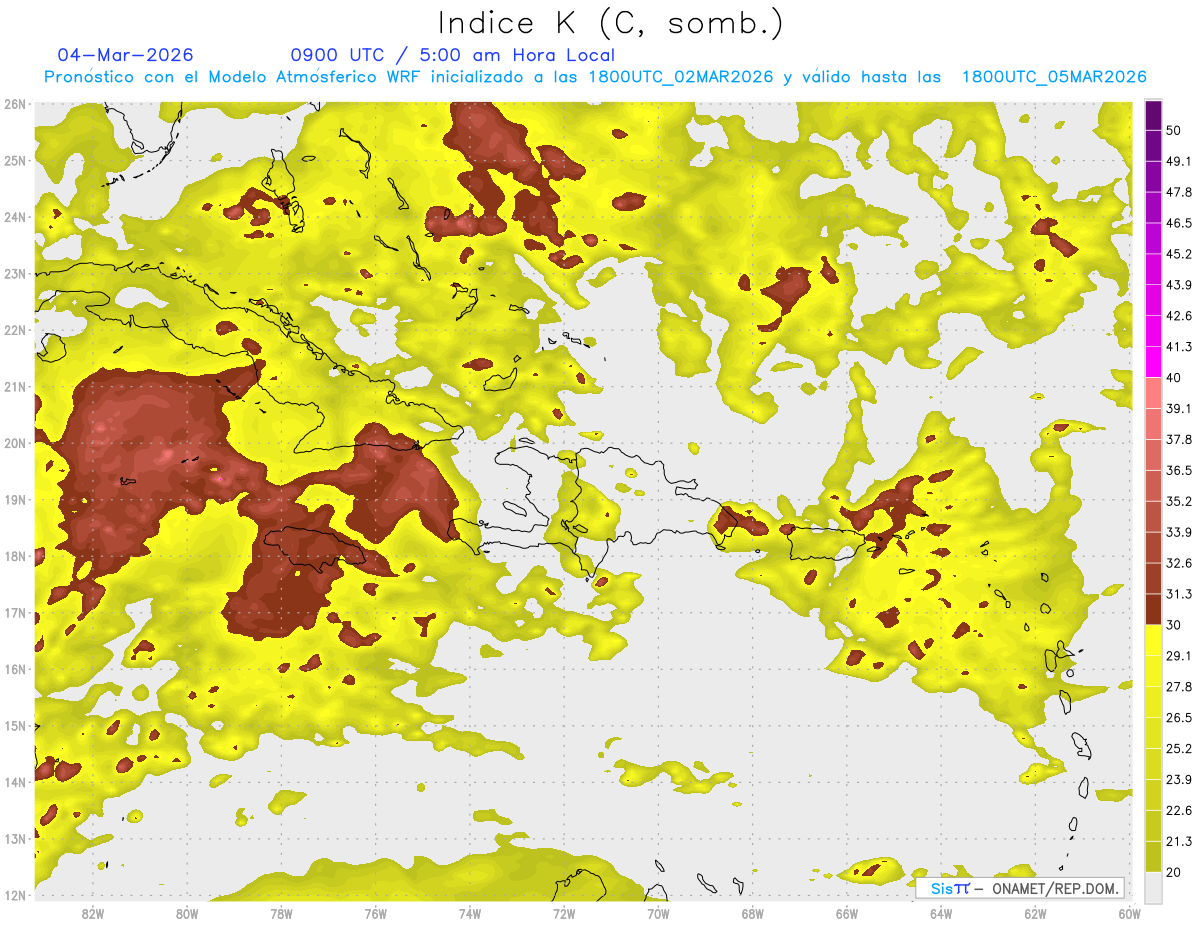Click the '47.8' color scale label
Image resolution: width=1200 pixels, height=927 pixels.
[x=1179, y=192]
